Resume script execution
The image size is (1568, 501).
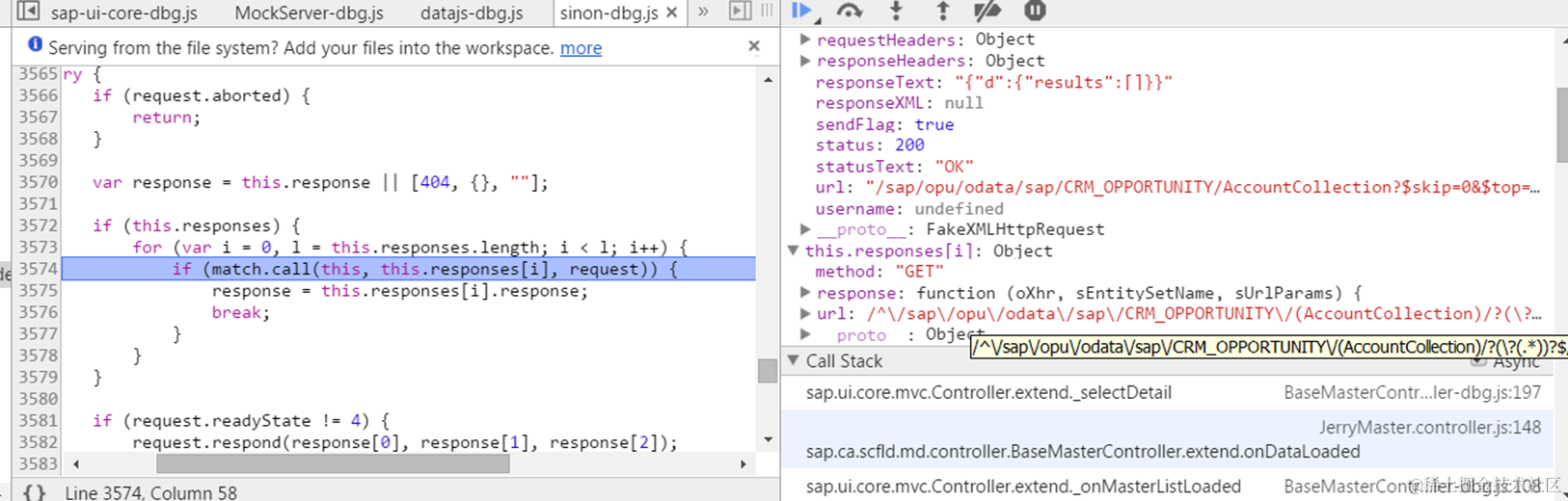click(802, 11)
